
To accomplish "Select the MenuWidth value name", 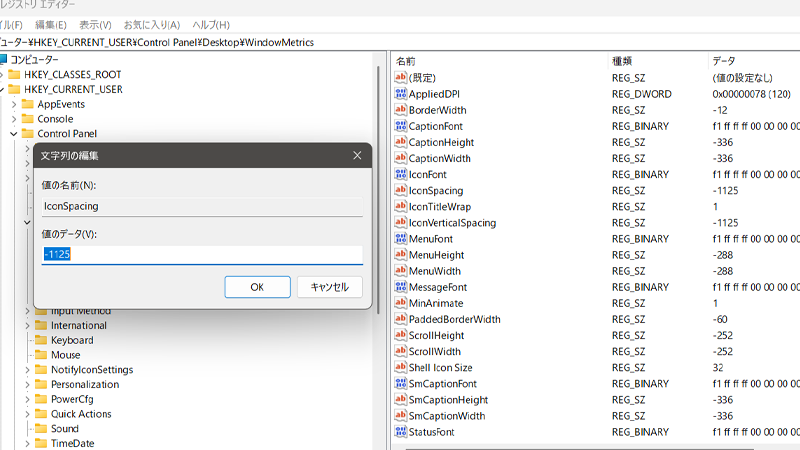I will click(435, 271).
